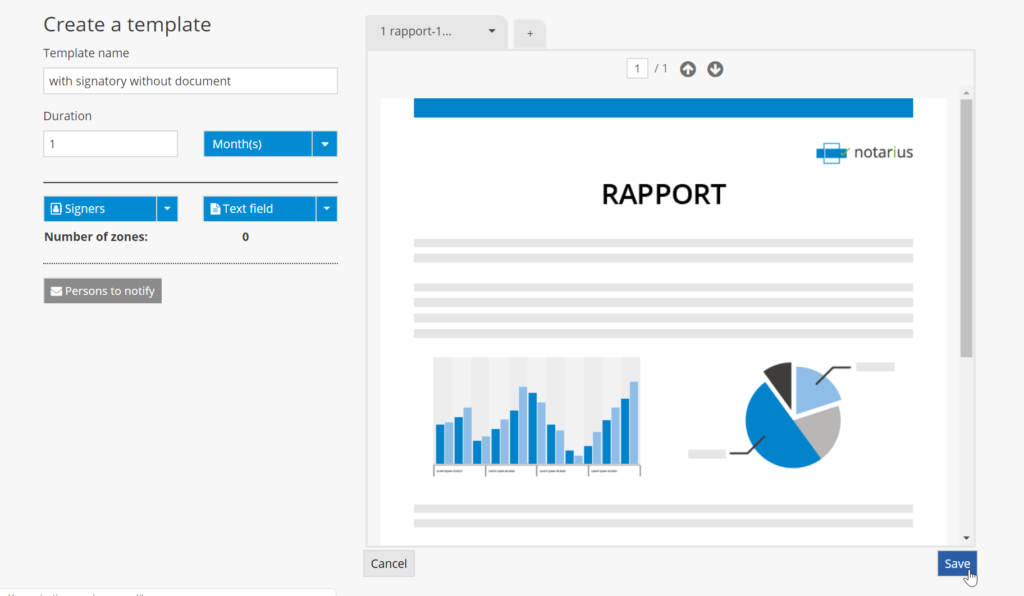Click the Month(s) unit button
This screenshot has height=596, width=1024.
coord(258,144)
